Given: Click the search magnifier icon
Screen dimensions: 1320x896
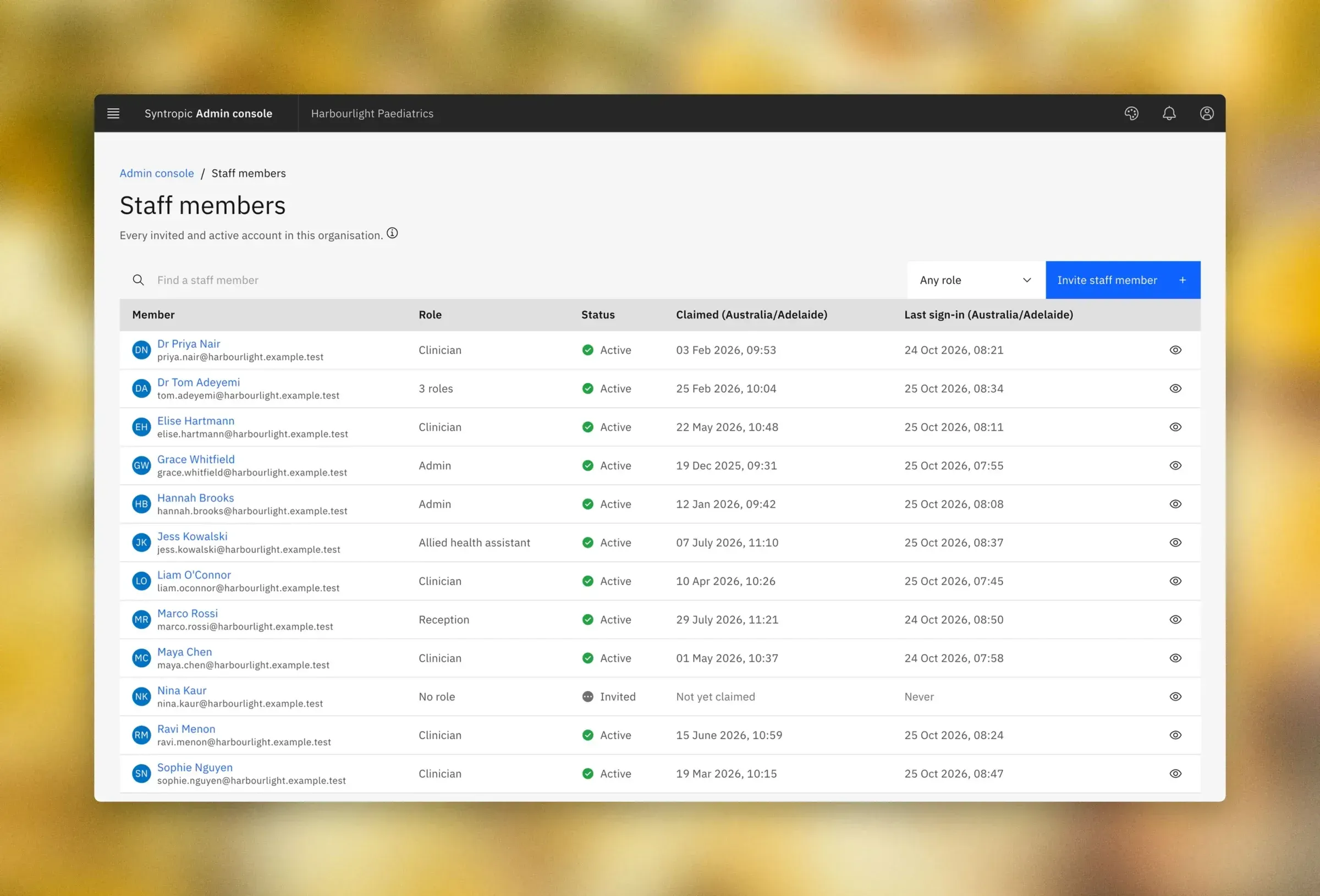Looking at the screenshot, I should 138,280.
